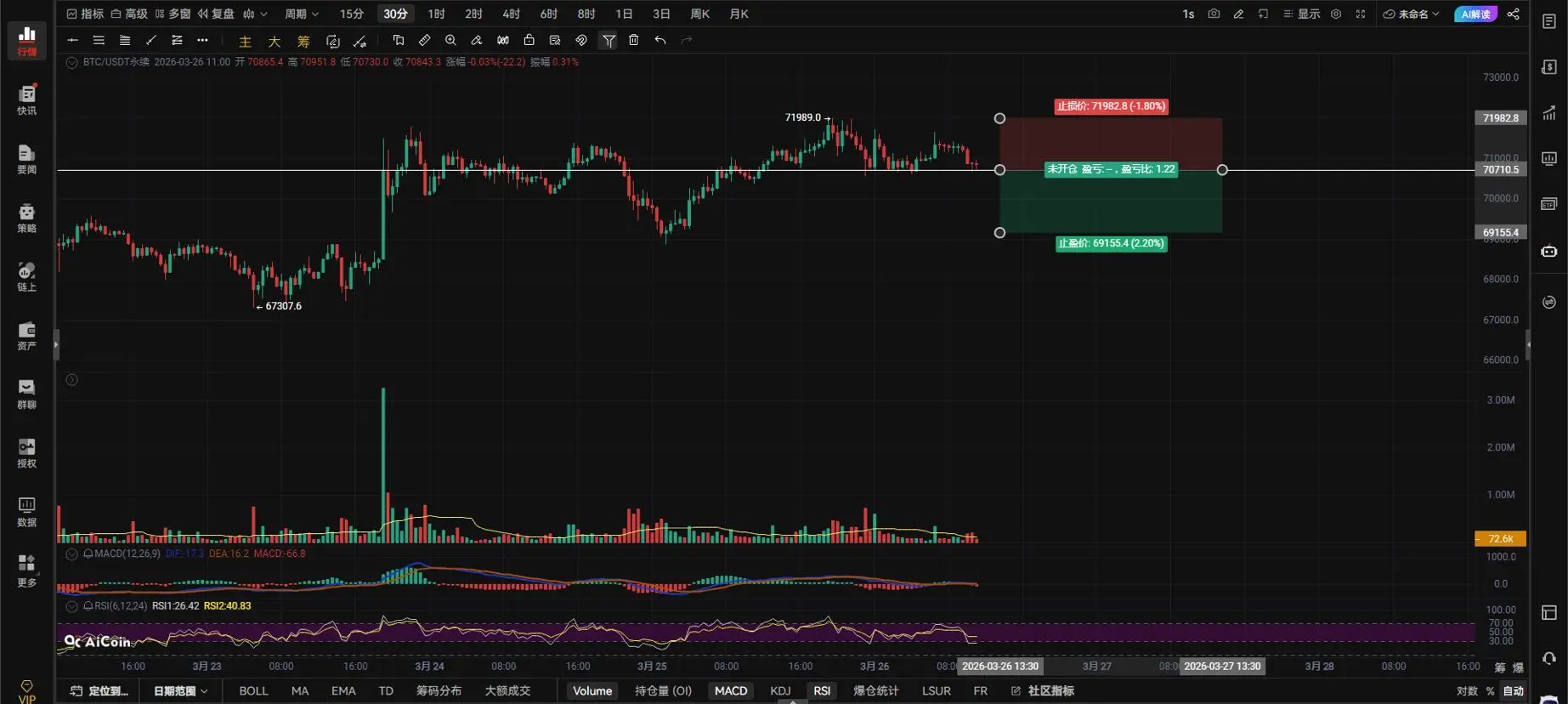This screenshot has width=1568, height=704.
Task: Switch to the 周K timeframe
Action: click(x=700, y=14)
